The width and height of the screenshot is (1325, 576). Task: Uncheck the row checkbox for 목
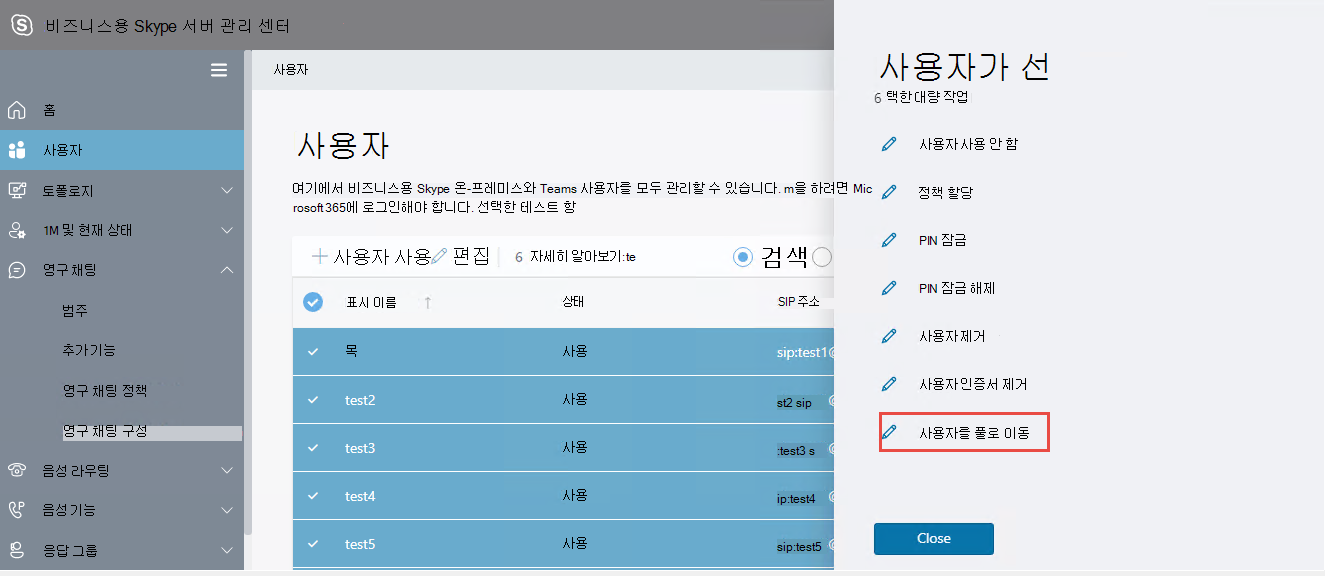click(313, 352)
